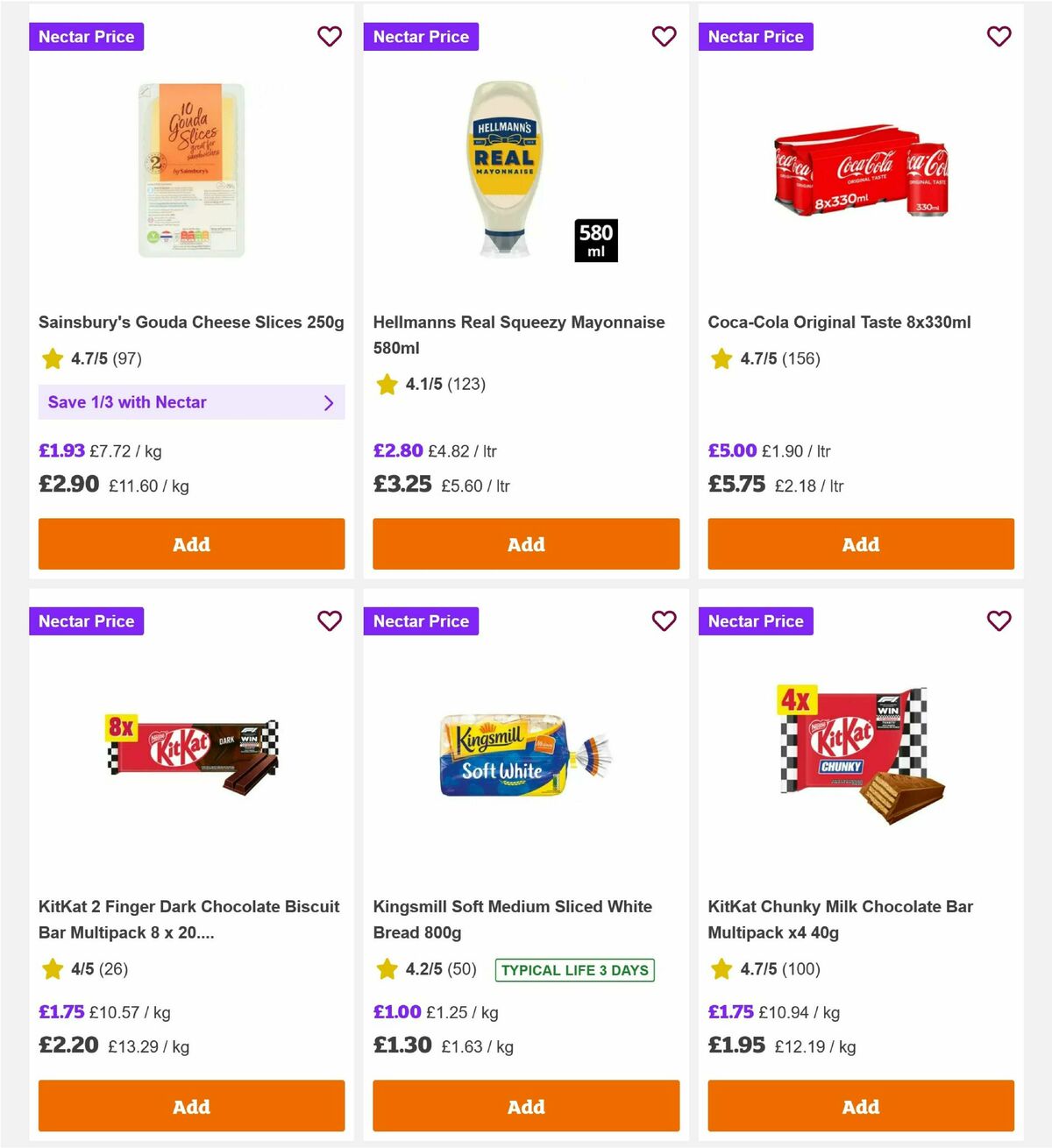Click the chevron on the Nectar savings banner

pyautogui.click(x=330, y=402)
